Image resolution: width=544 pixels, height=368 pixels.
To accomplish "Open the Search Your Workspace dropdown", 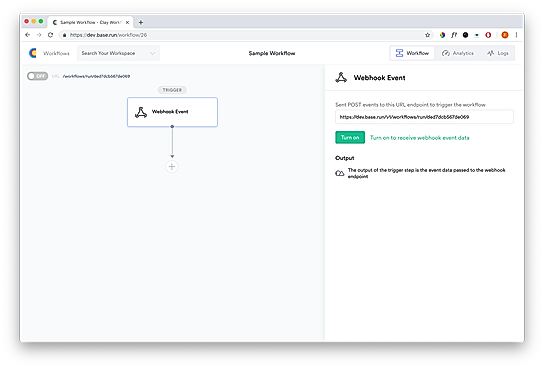I will click(x=118, y=53).
